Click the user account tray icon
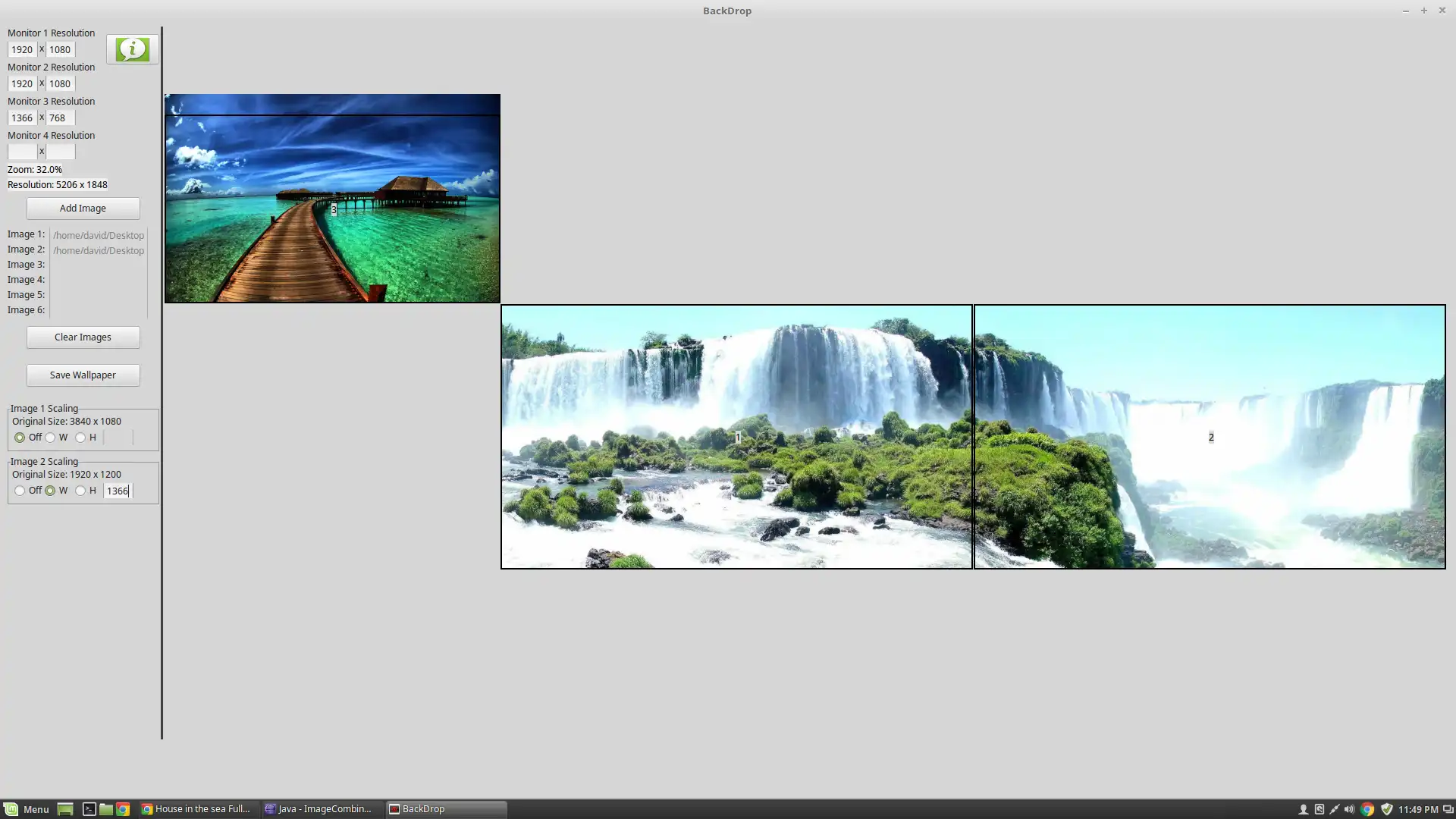Image resolution: width=1456 pixels, height=819 pixels. (1303, 809)
